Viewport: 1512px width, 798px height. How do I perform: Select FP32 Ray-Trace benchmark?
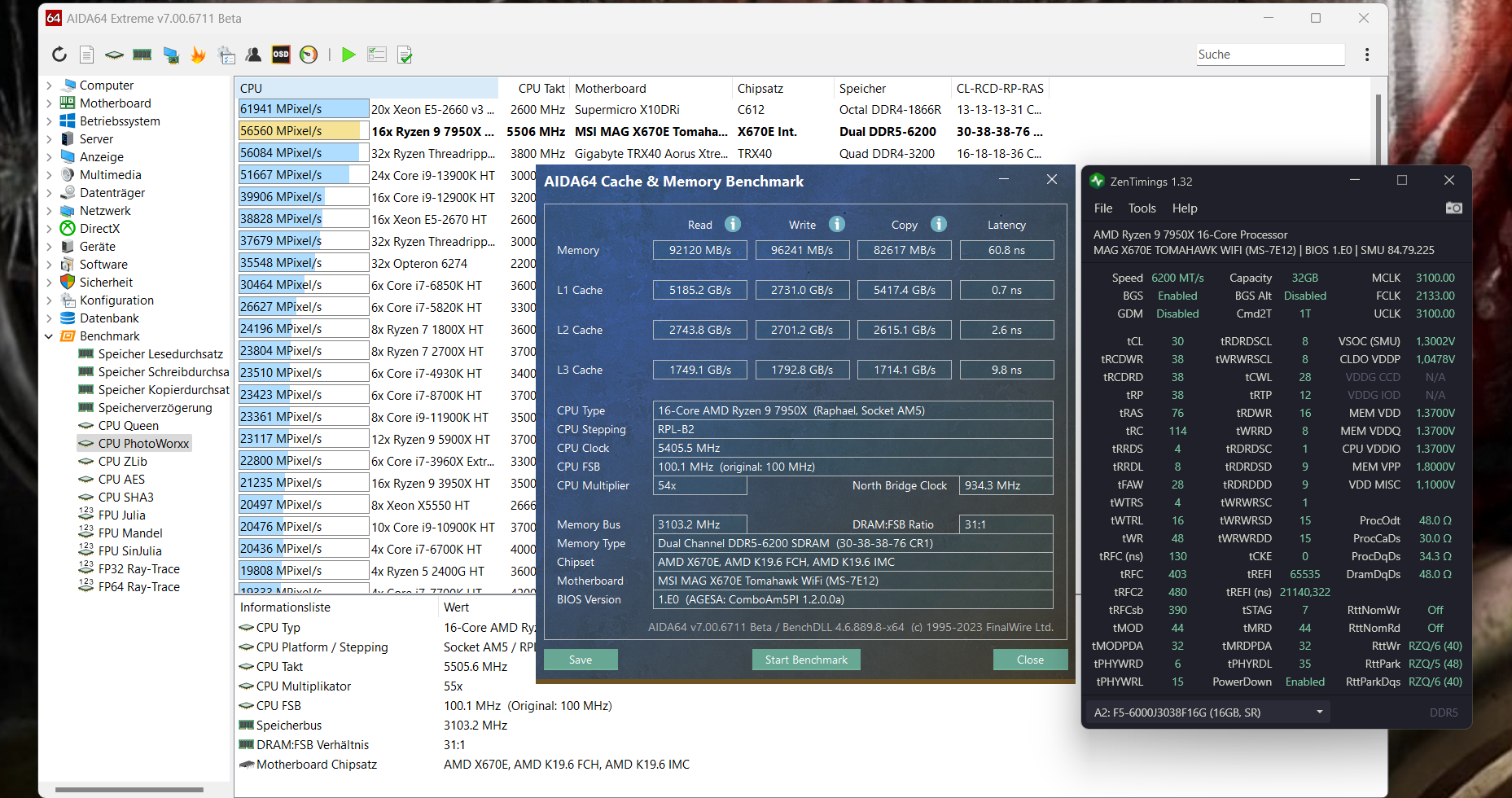coord(129,569)
